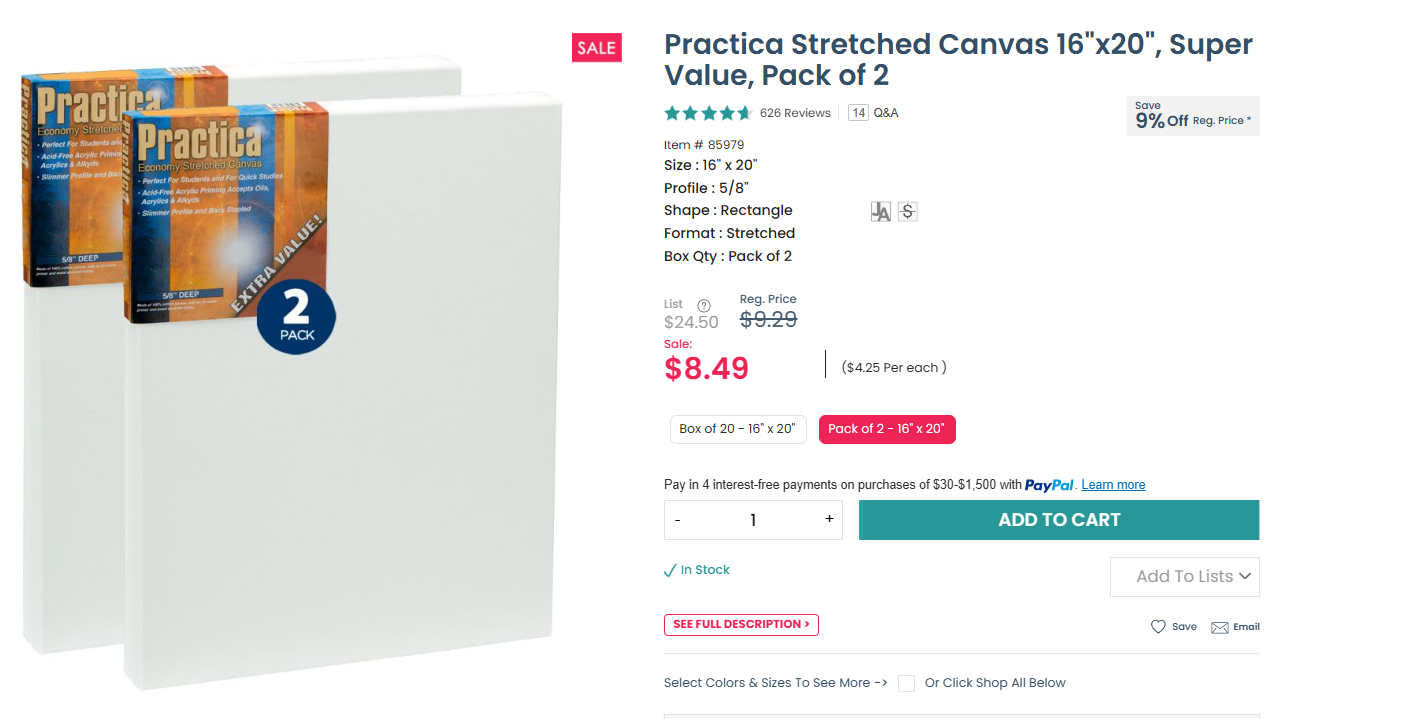Open the Add To Lists dropdown
1419x719 pixels.
coord(1184,577)
